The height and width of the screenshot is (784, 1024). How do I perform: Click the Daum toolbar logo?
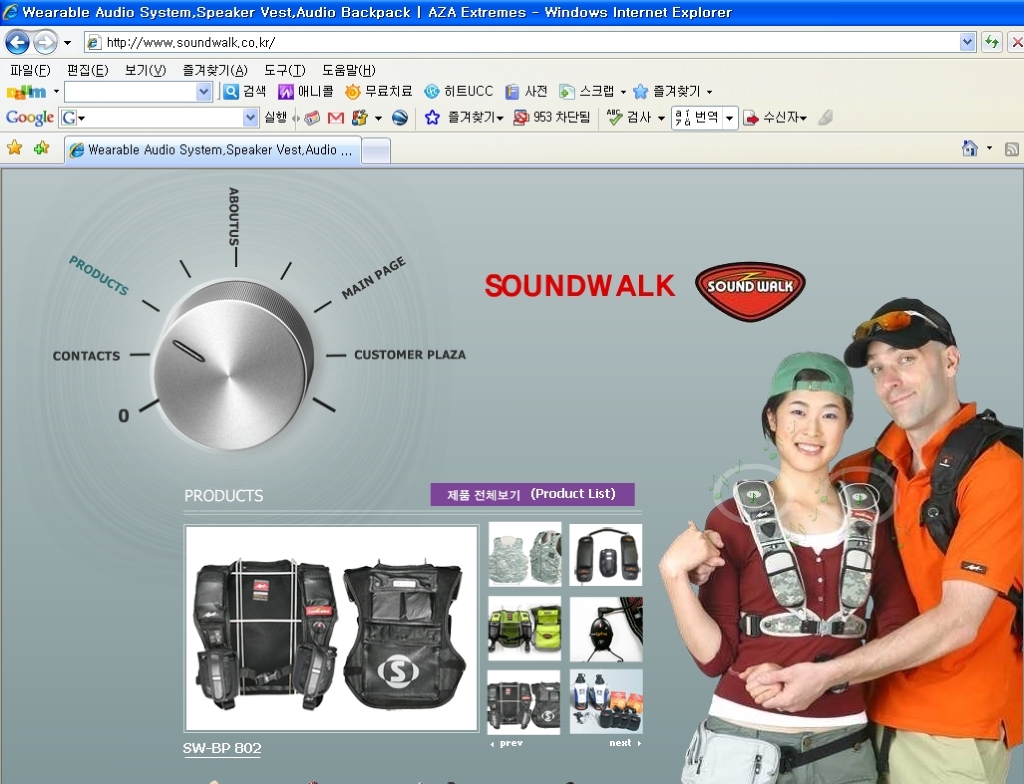(26, 92)
